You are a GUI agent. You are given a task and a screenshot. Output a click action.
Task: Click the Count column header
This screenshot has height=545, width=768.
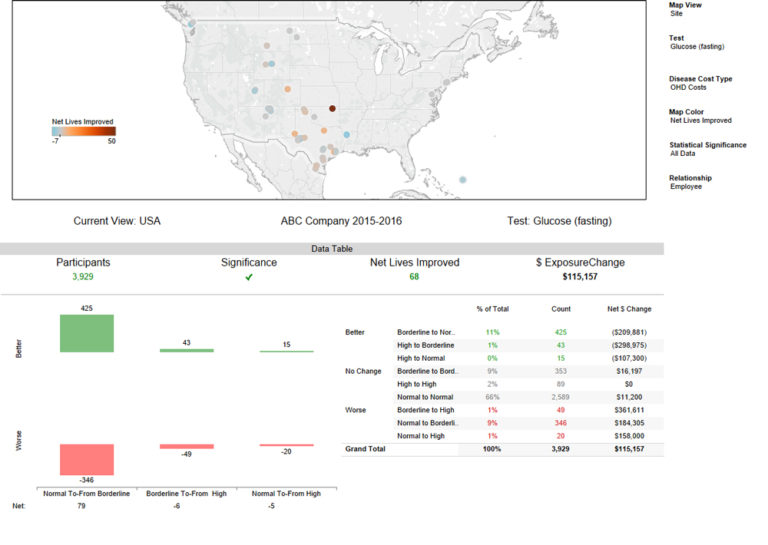coord(561,309)
